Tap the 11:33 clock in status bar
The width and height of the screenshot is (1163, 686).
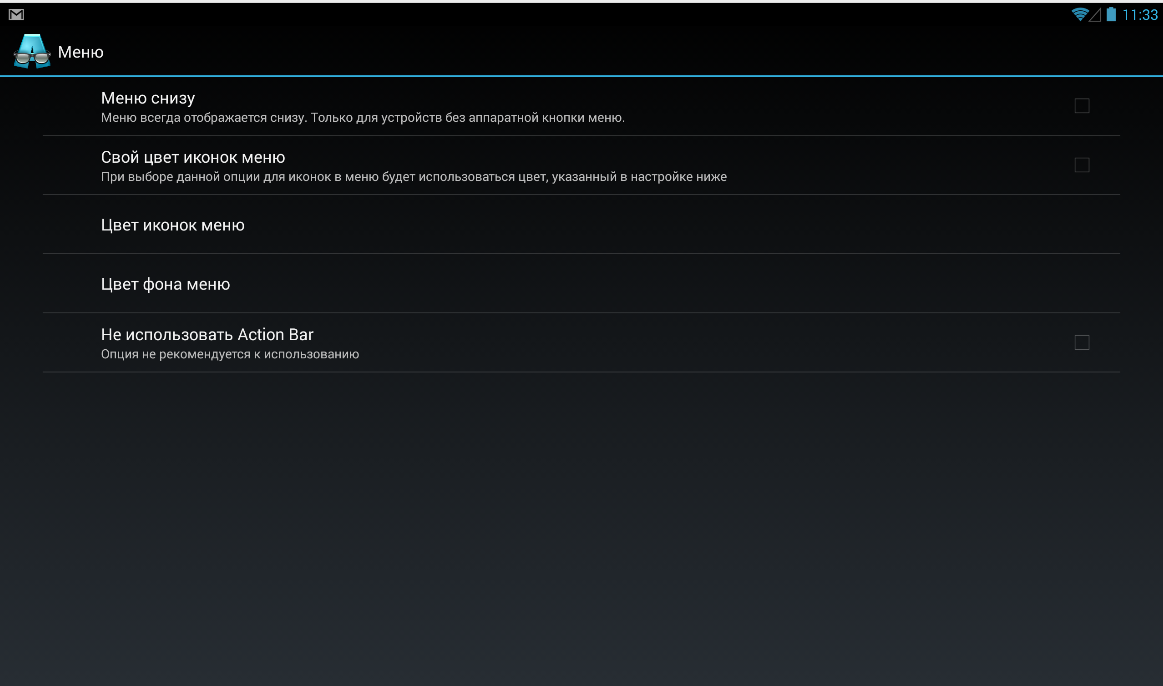[x=1140, y=15]
